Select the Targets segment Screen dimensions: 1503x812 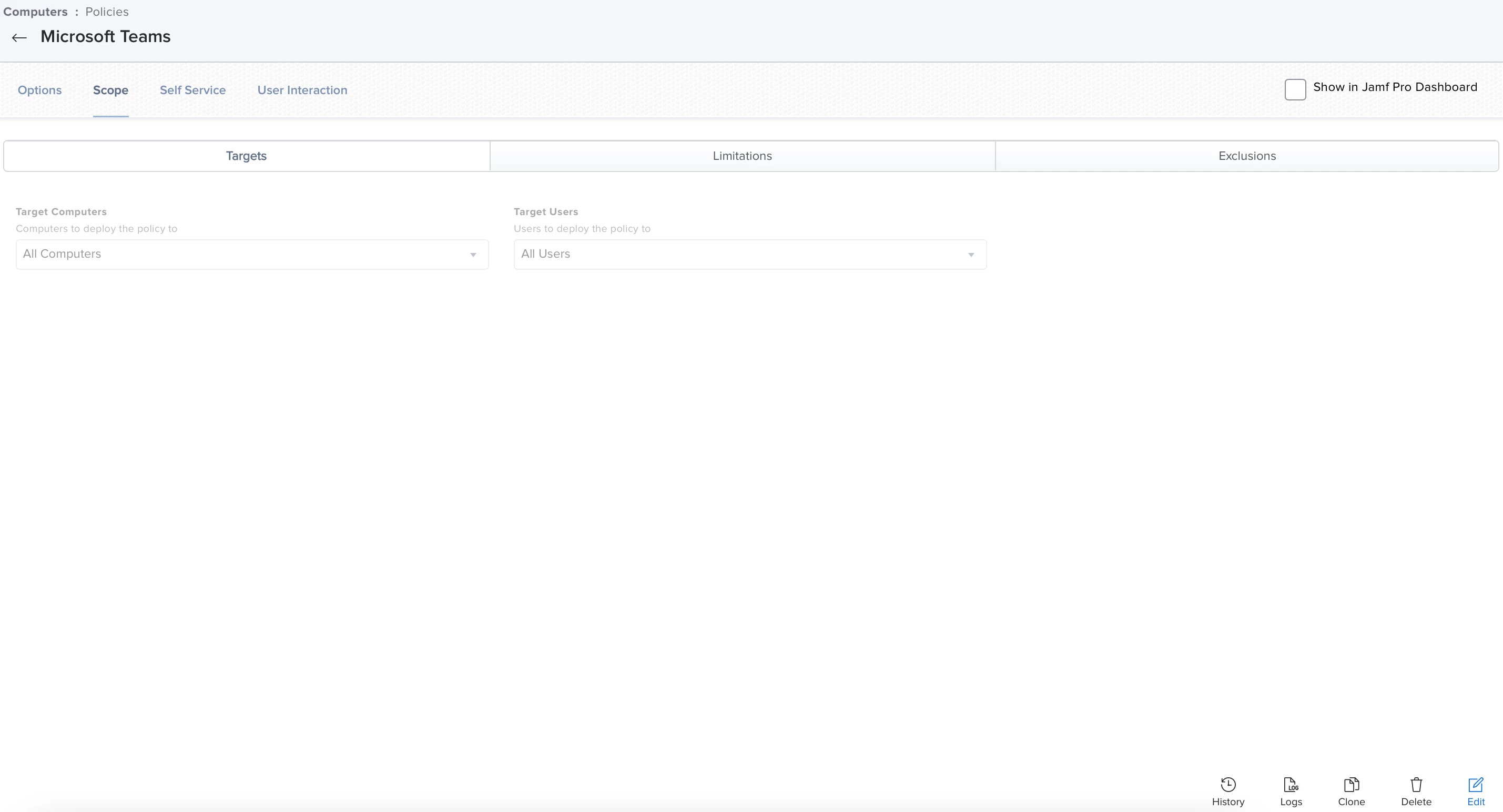(246, 156)
